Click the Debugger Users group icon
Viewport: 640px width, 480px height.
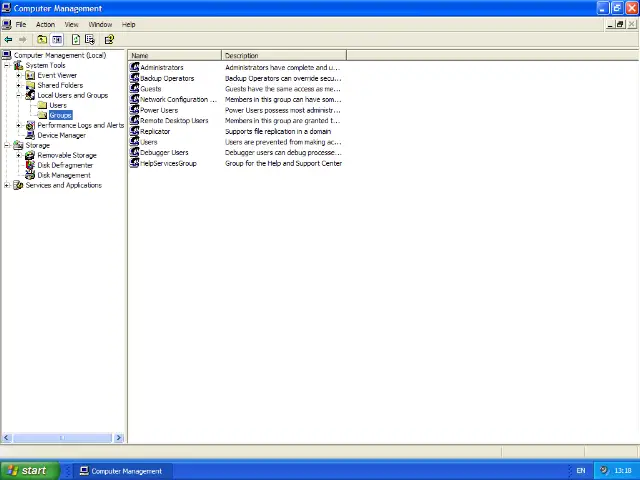tap(134, 152)
